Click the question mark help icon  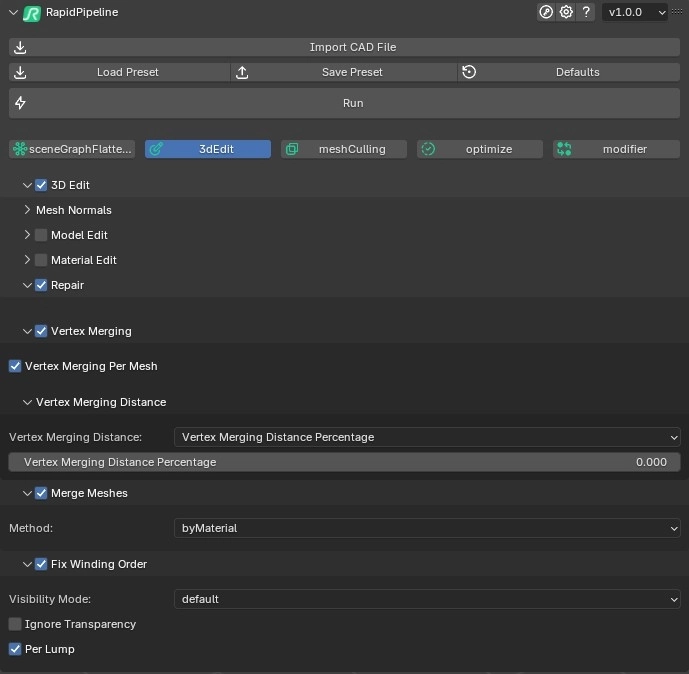coord(587,12)
